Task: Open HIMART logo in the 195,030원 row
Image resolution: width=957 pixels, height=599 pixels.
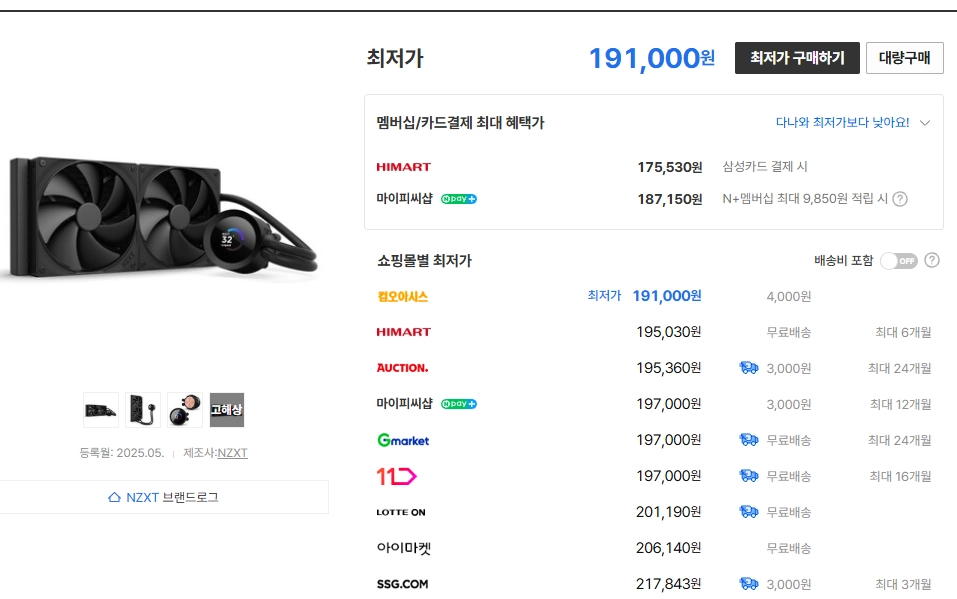Action: (403, 332)
